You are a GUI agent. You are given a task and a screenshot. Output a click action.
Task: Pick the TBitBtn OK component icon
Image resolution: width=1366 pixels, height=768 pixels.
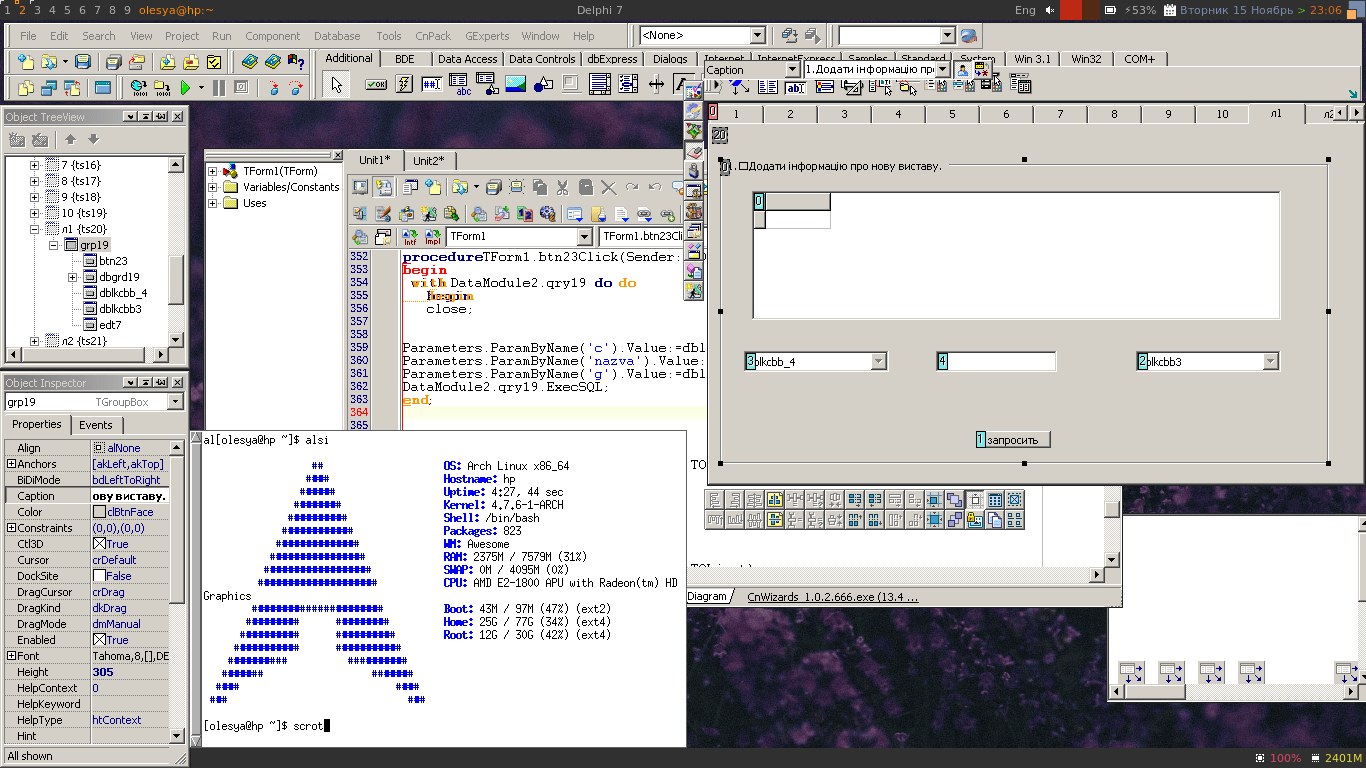(x=376, y=85)
